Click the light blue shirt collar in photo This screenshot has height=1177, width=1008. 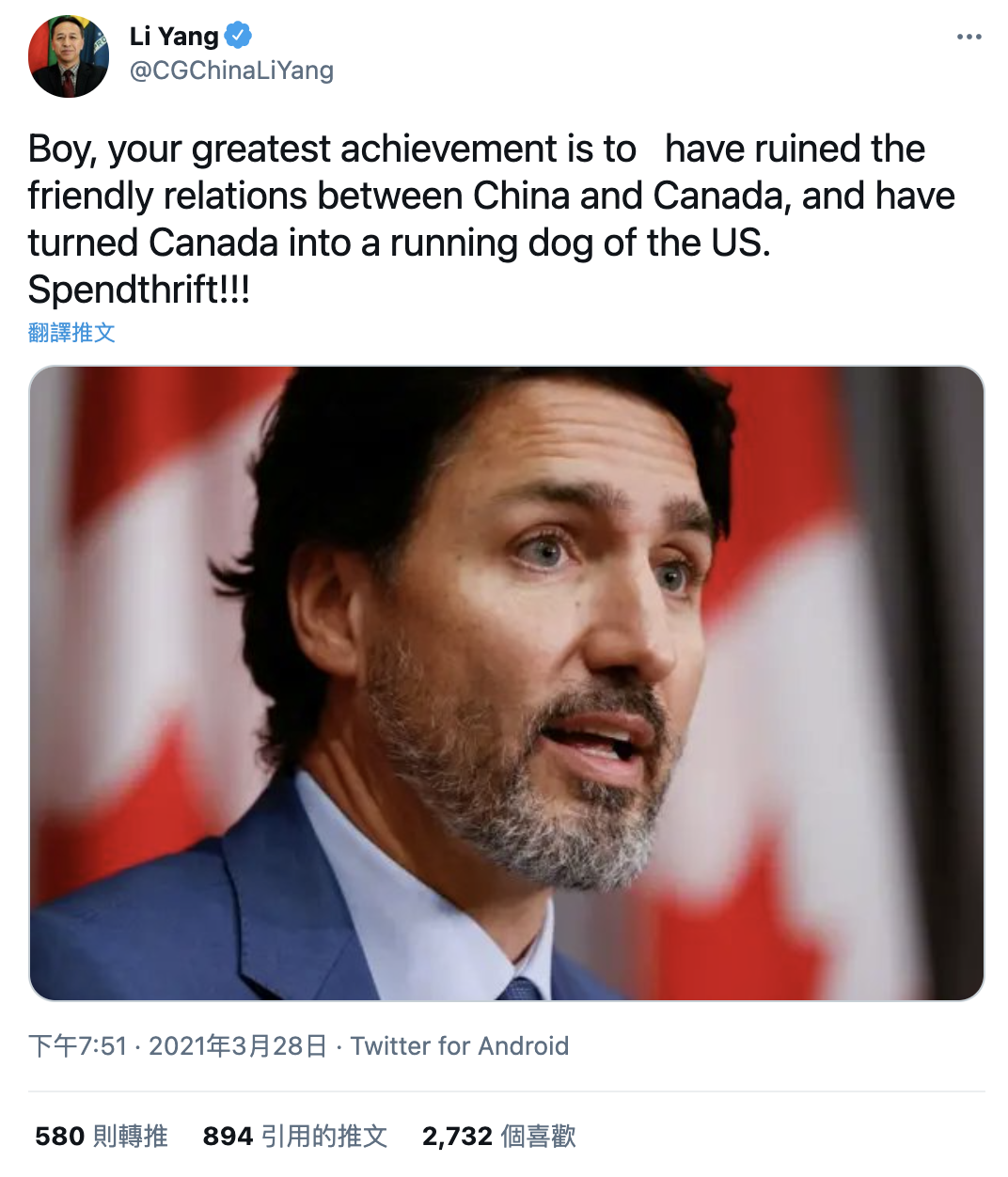tap(395, 874)
